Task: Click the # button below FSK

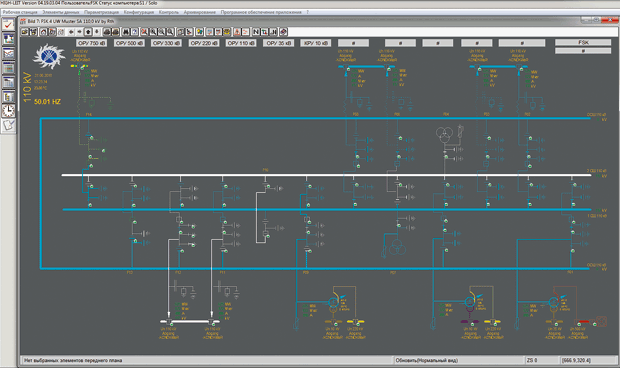Action: [x=583, y=51]
